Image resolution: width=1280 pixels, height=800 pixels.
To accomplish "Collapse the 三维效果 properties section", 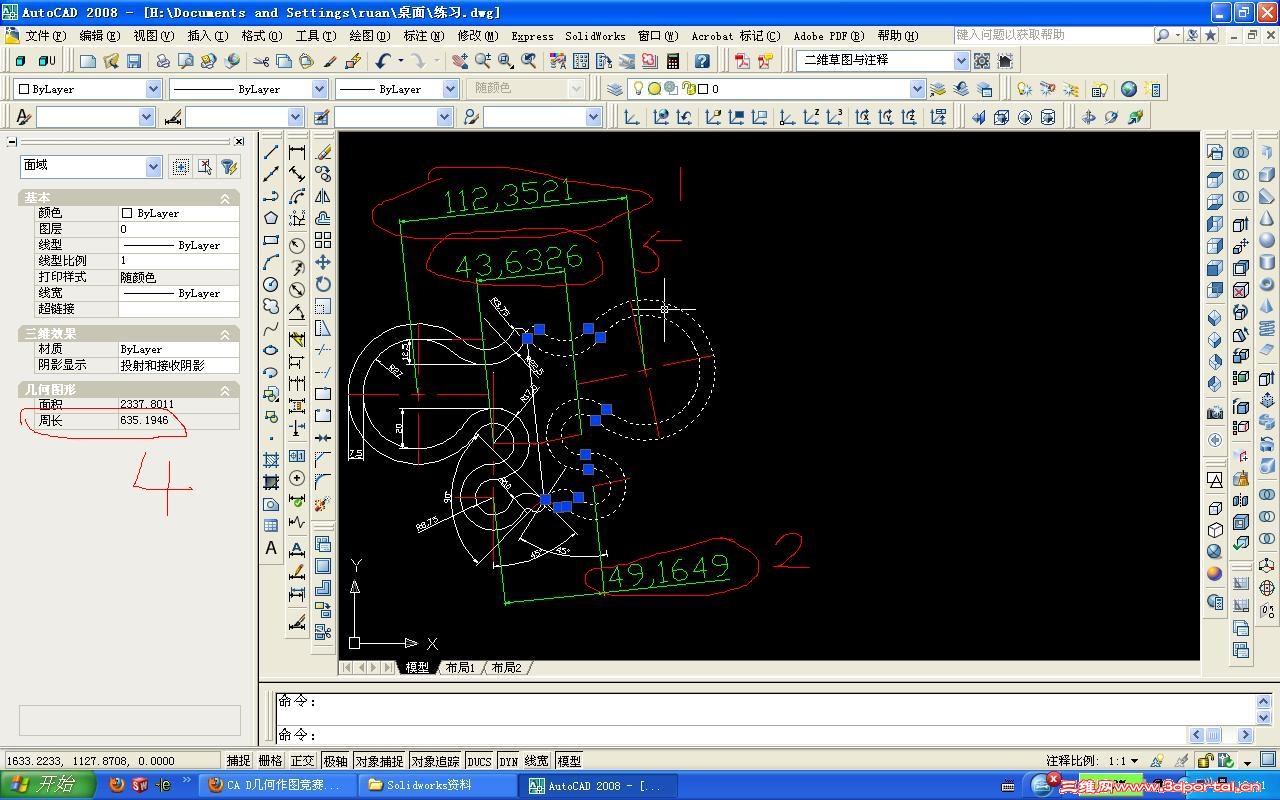I will 226,334.
